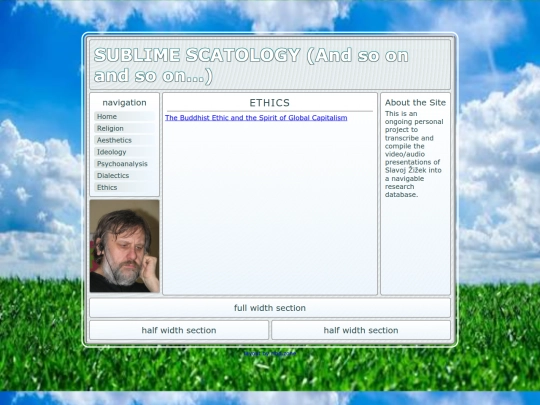Open the Ethics navigation item

point(124,187)
